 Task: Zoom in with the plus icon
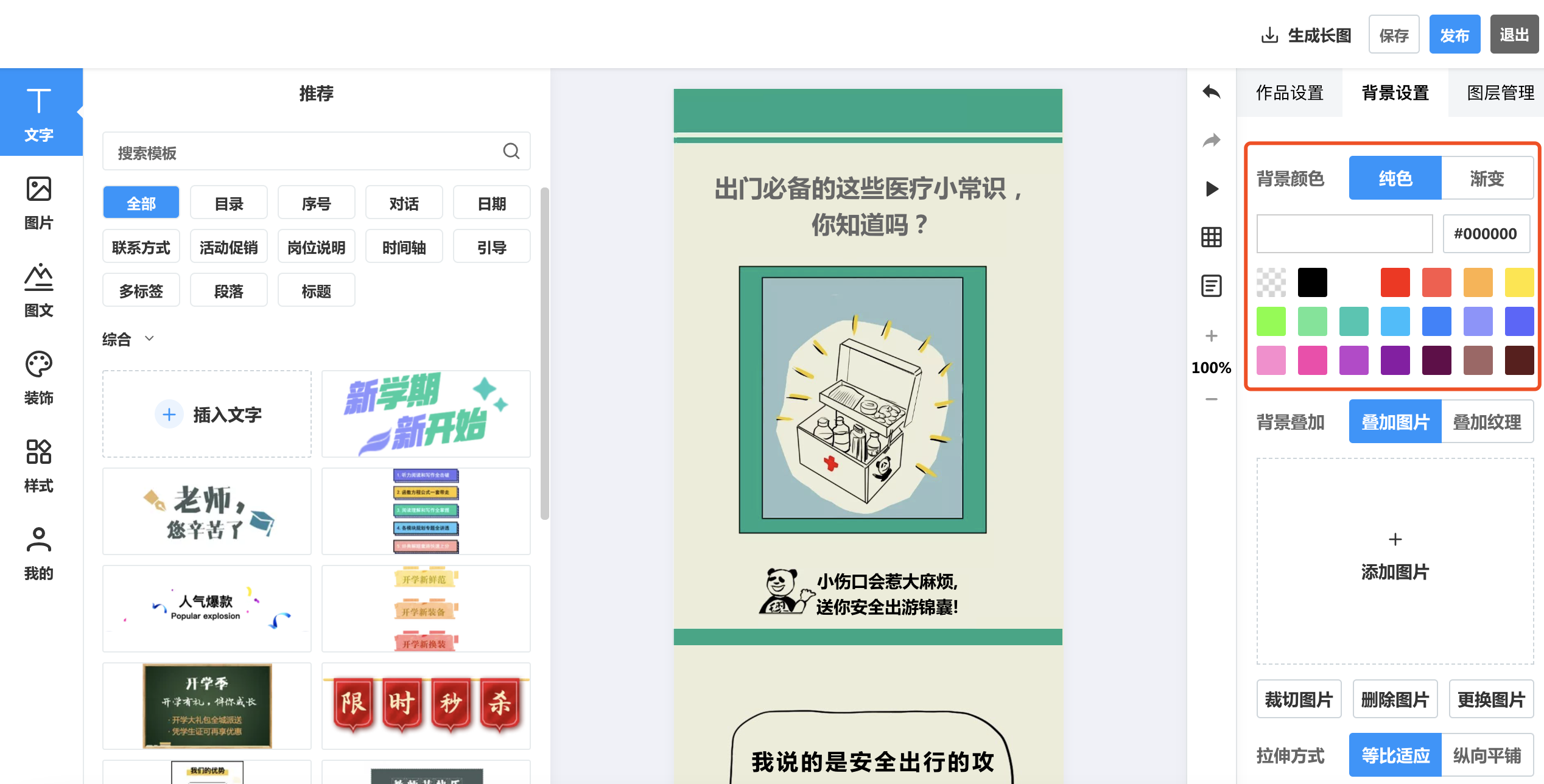click(1211, 335)
